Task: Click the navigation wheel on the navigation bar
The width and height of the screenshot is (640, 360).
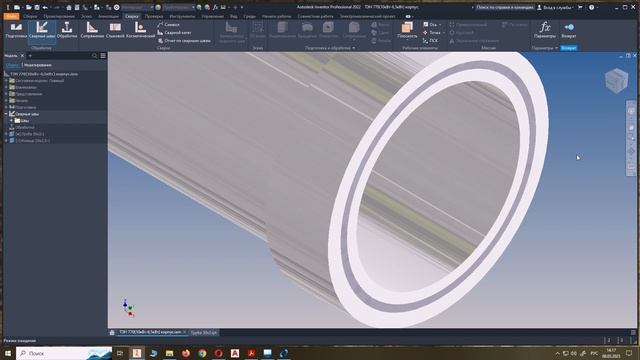Action: click(x=631, y=111)
